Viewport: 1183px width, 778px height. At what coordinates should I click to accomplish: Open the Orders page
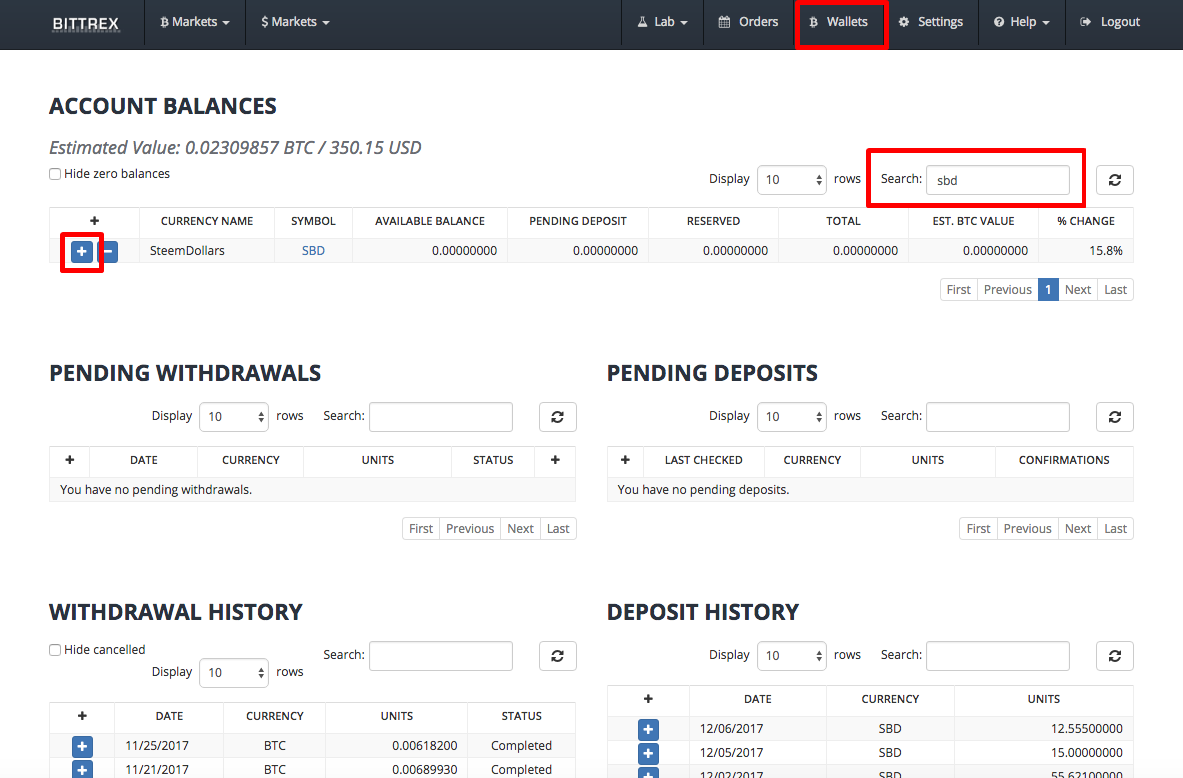[748, 22]
